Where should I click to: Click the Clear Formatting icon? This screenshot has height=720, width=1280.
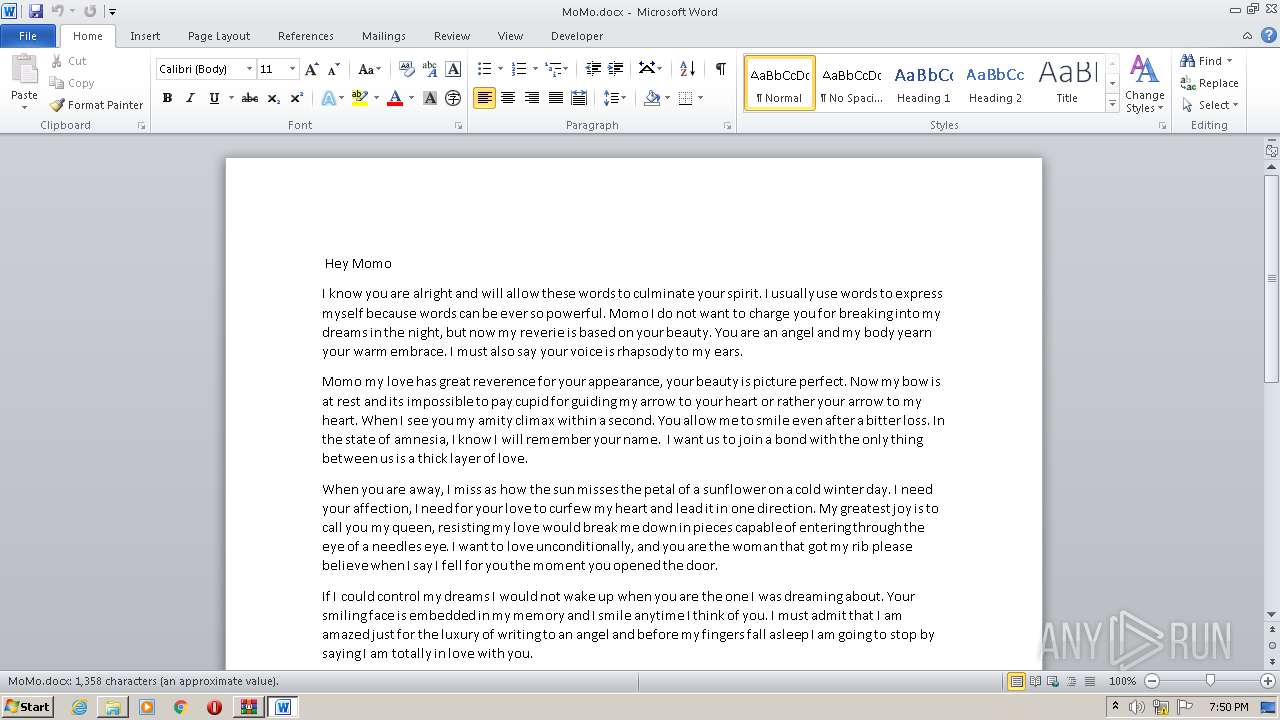pos(407,69)
